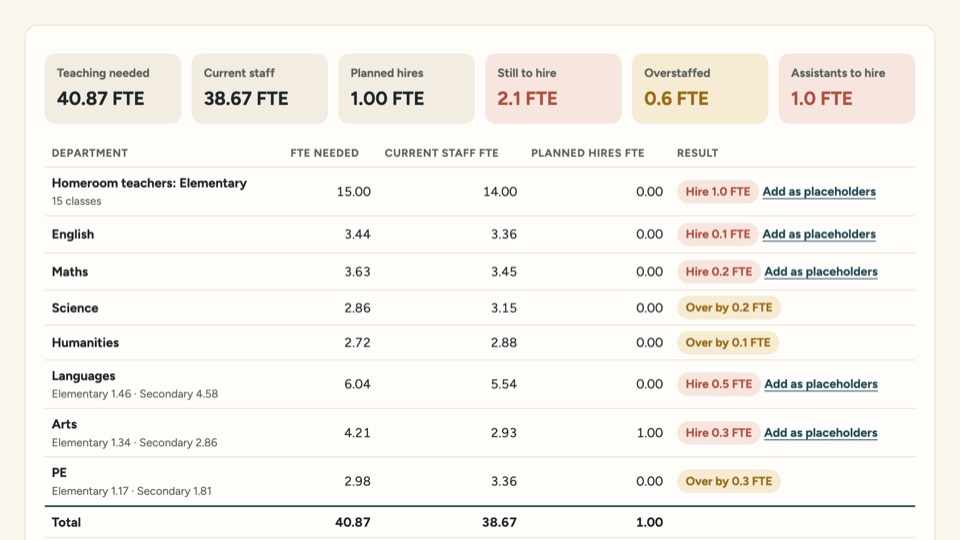Screen dimensions: 960x540
Task: Click Add as placeholders in Arts row
Action: pyautogui.click(x=820, y=433)
